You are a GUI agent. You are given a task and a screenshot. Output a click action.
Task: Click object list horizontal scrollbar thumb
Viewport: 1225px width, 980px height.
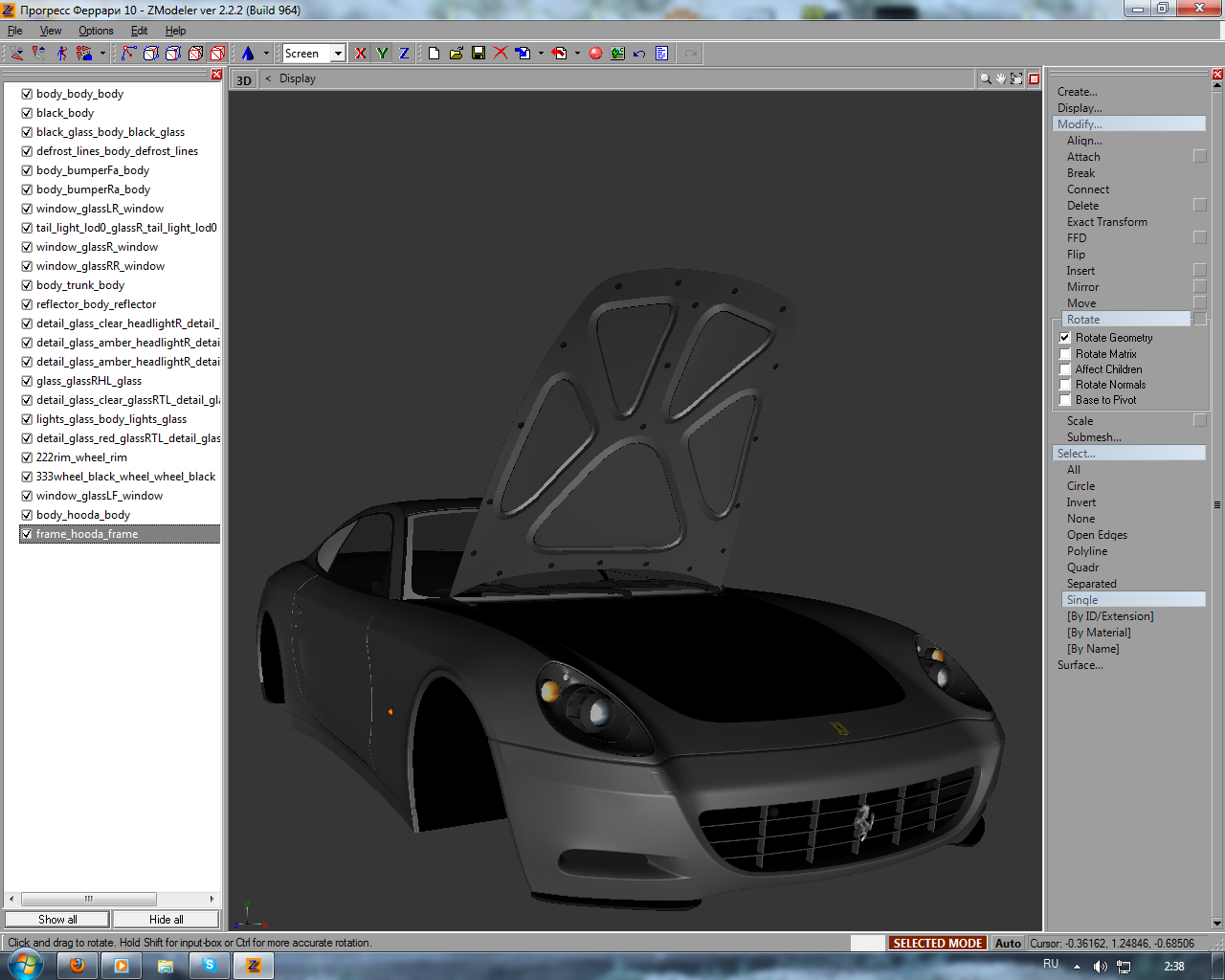(x=89, y=899)
